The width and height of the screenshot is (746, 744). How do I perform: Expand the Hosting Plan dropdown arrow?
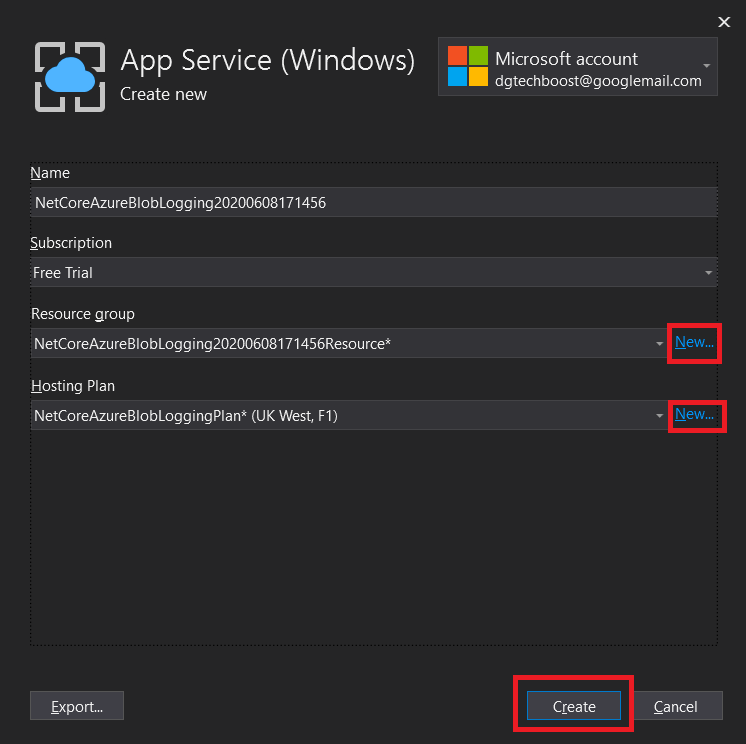[660, 415]
